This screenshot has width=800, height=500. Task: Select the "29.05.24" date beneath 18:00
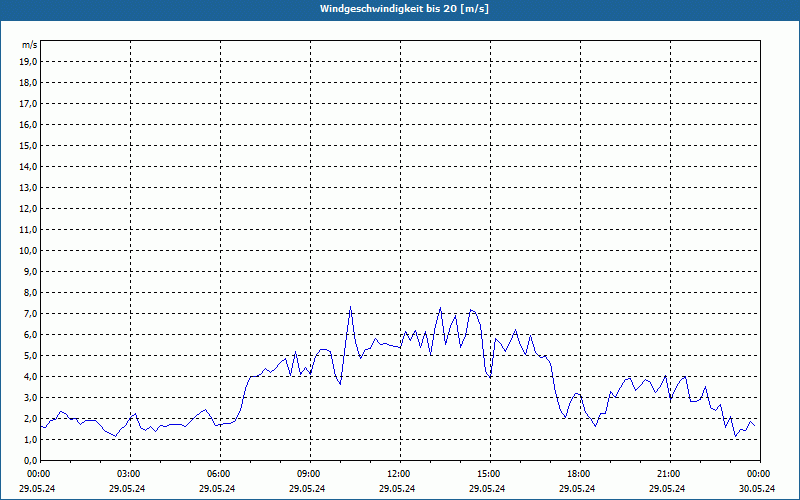pos(577,488)
